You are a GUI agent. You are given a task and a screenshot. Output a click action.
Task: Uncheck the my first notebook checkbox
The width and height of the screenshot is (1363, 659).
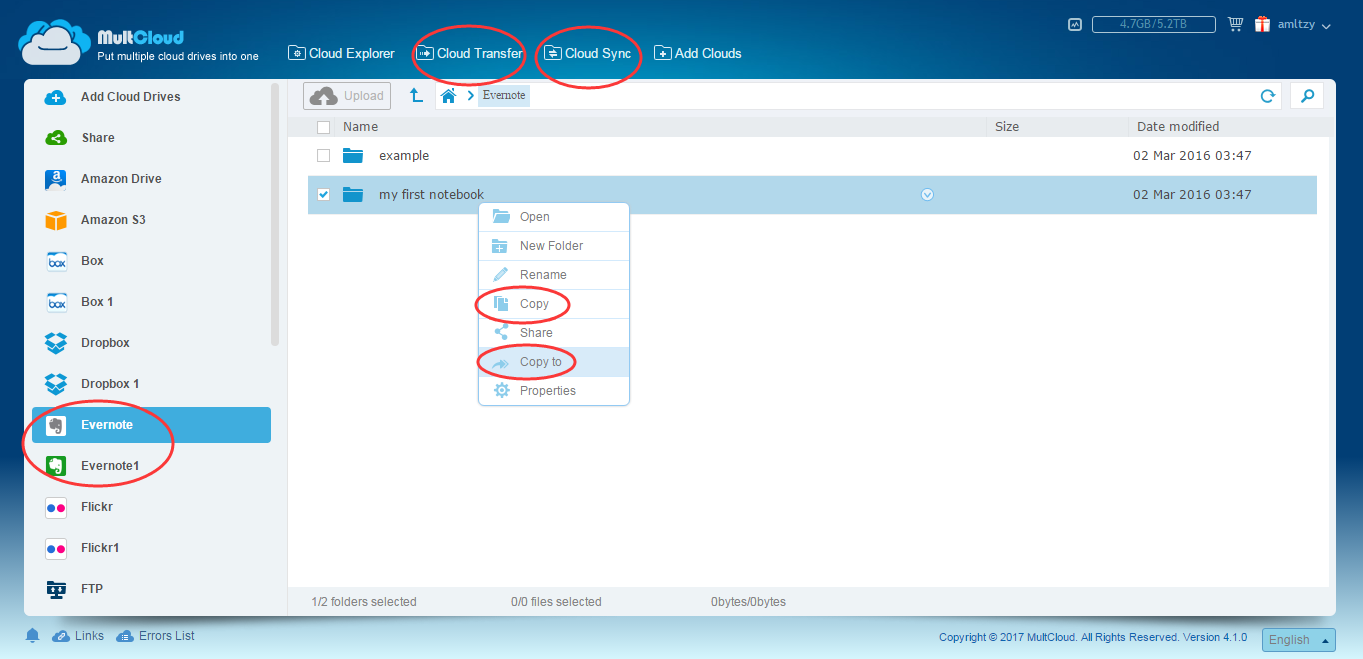[323, 195]
